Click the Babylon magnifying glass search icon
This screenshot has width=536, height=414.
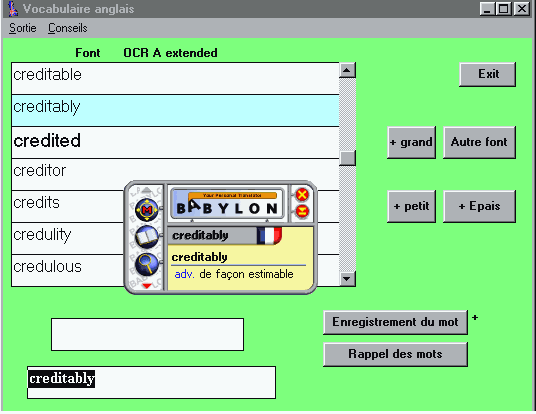point(147,264)
